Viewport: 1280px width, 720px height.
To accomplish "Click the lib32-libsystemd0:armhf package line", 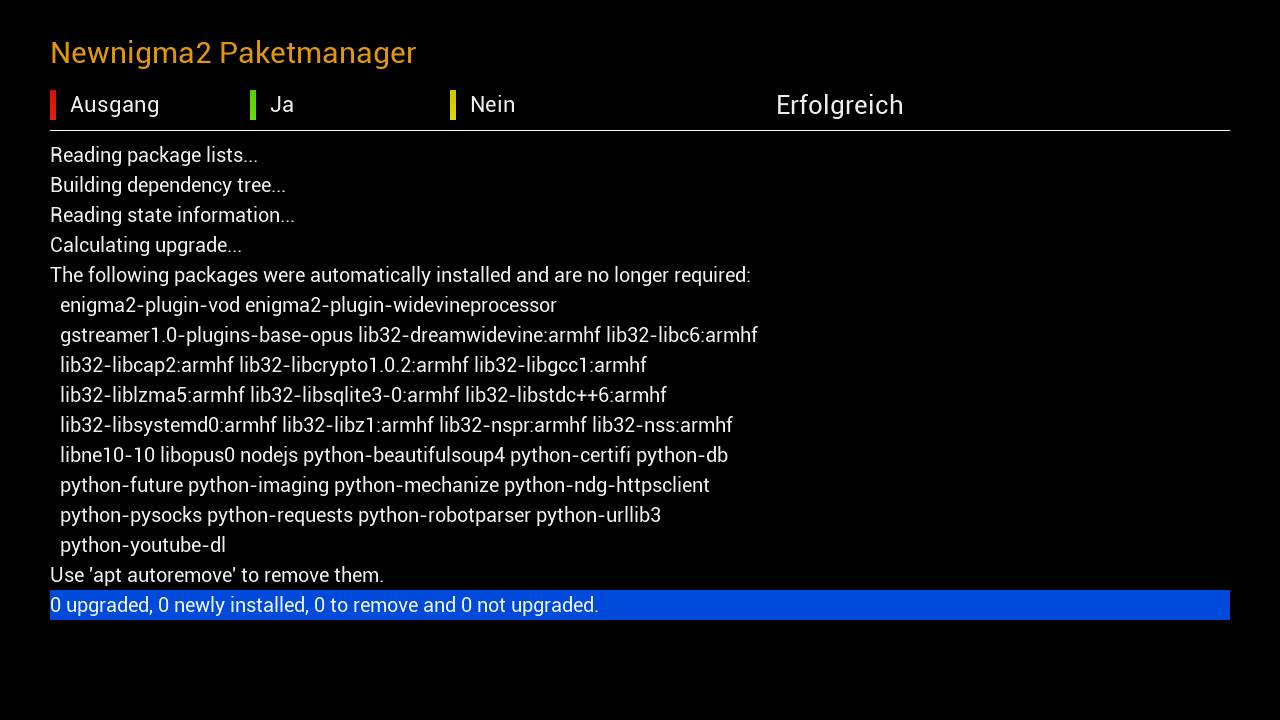I will pos(396,425).
